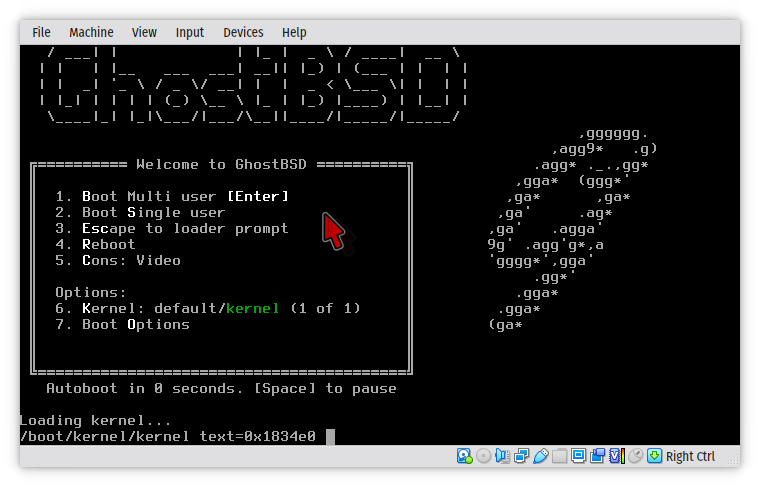Screen dimensions: 760x487
Task: Click the shared folders status icon
Action: pyautogui.click(x=559, y=456)
